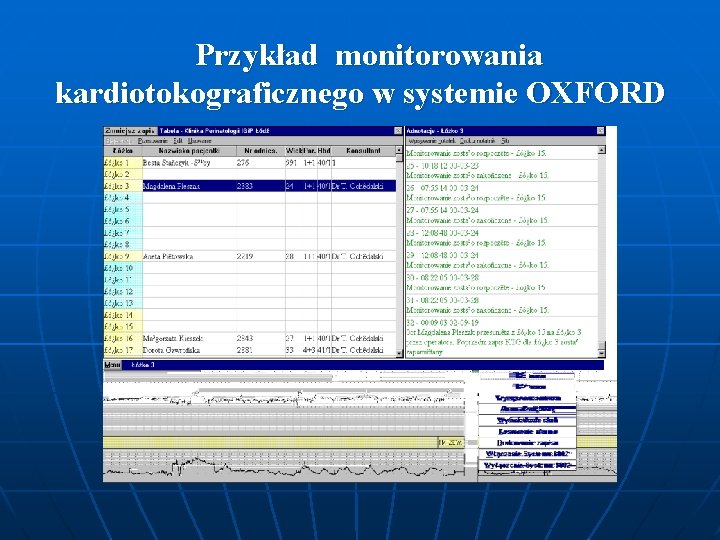This screenshot has width=720, height=540.
Task: Select the Łóżko 16 row label
Action: pos(123,338)
